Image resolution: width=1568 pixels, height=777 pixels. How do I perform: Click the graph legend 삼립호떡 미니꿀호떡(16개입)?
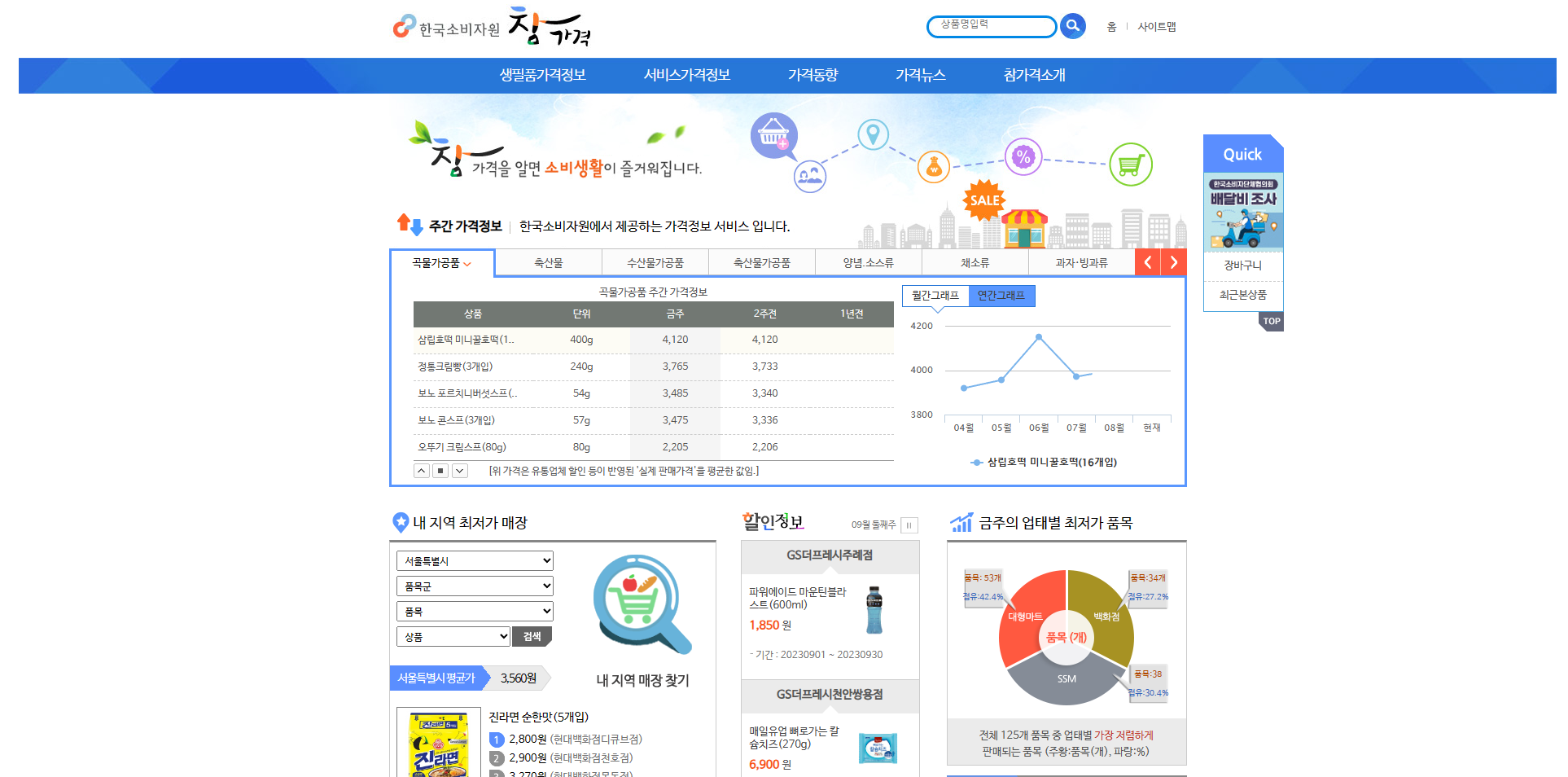[x=1044, y=462]
